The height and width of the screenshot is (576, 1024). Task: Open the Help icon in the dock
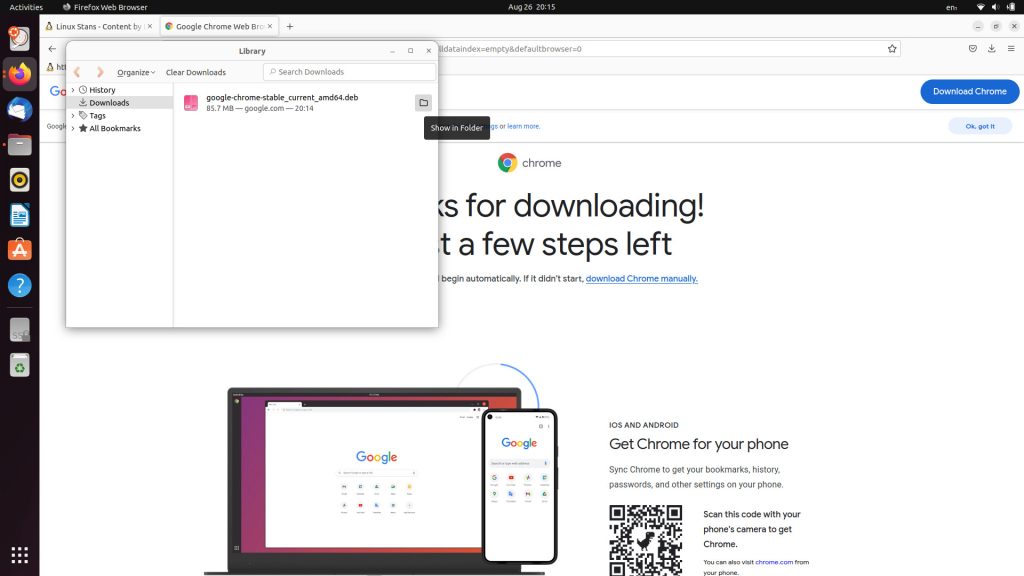pos(20,285)
